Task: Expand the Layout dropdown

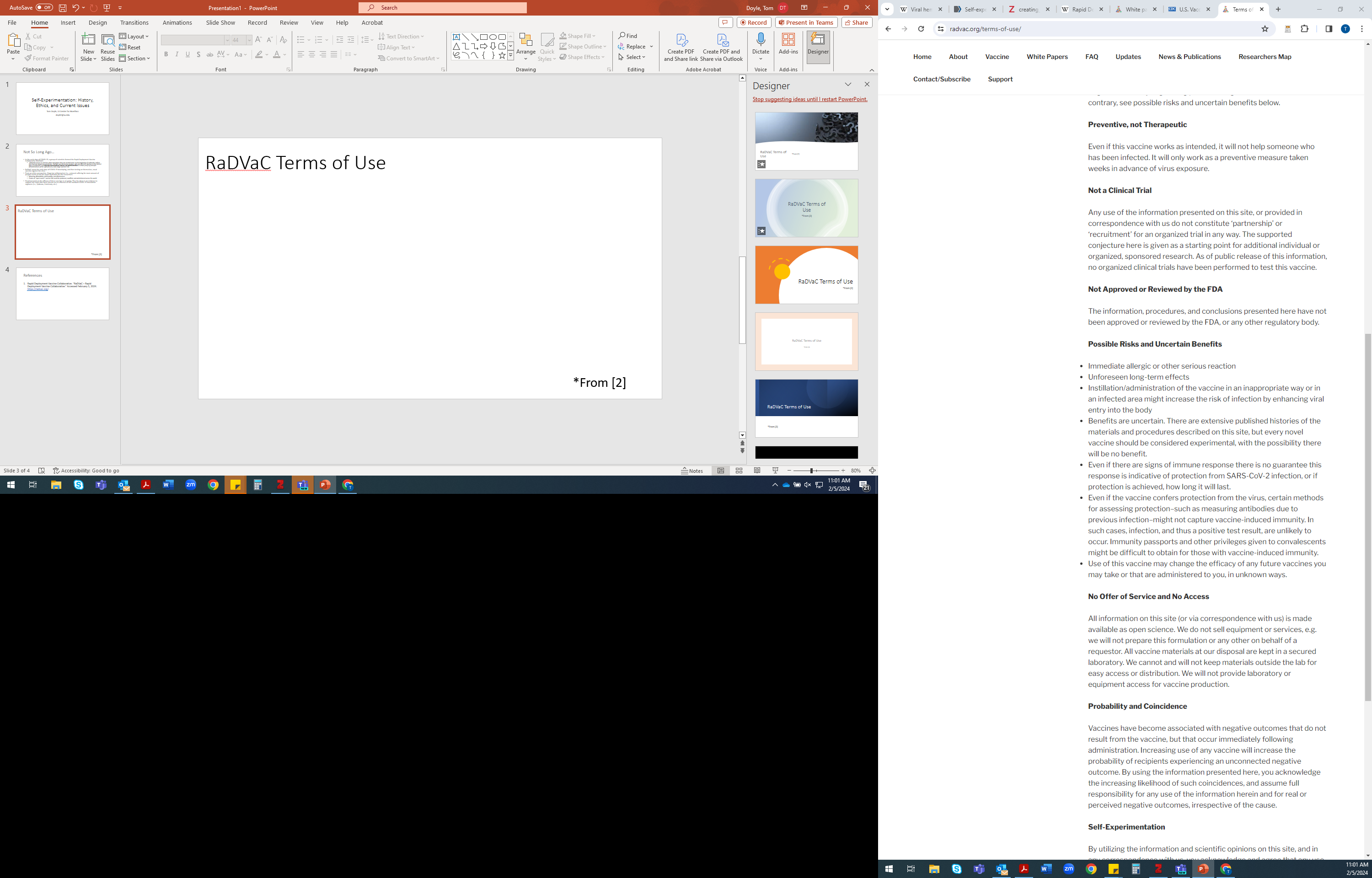Action: coord(134,37)
